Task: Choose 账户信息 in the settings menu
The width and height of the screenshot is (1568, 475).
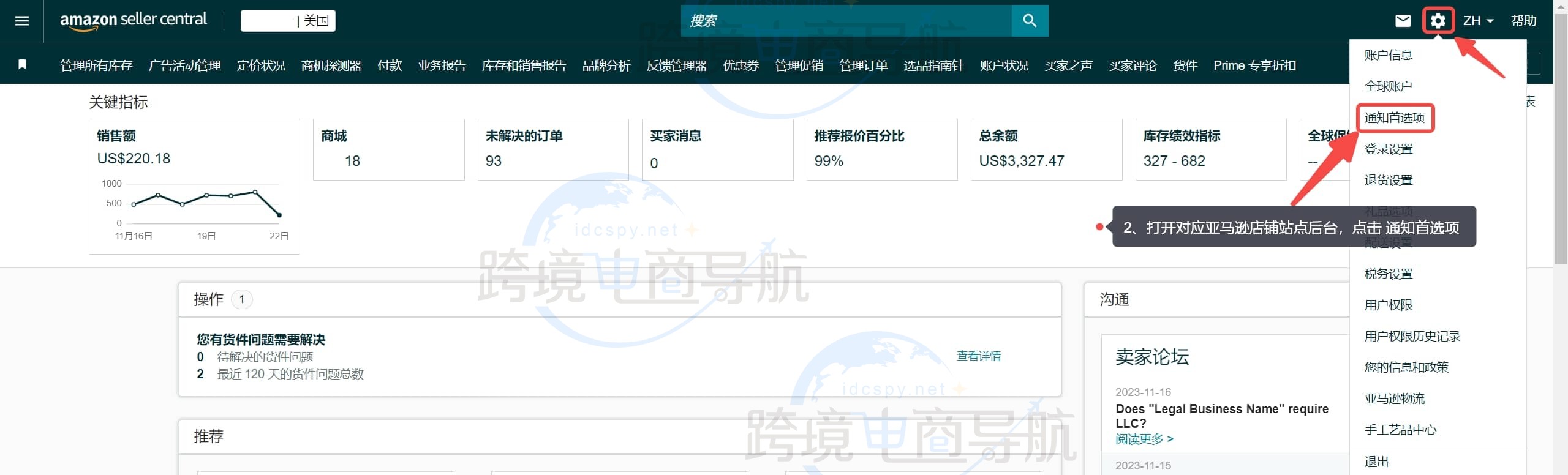Action: pos(1389,55)
